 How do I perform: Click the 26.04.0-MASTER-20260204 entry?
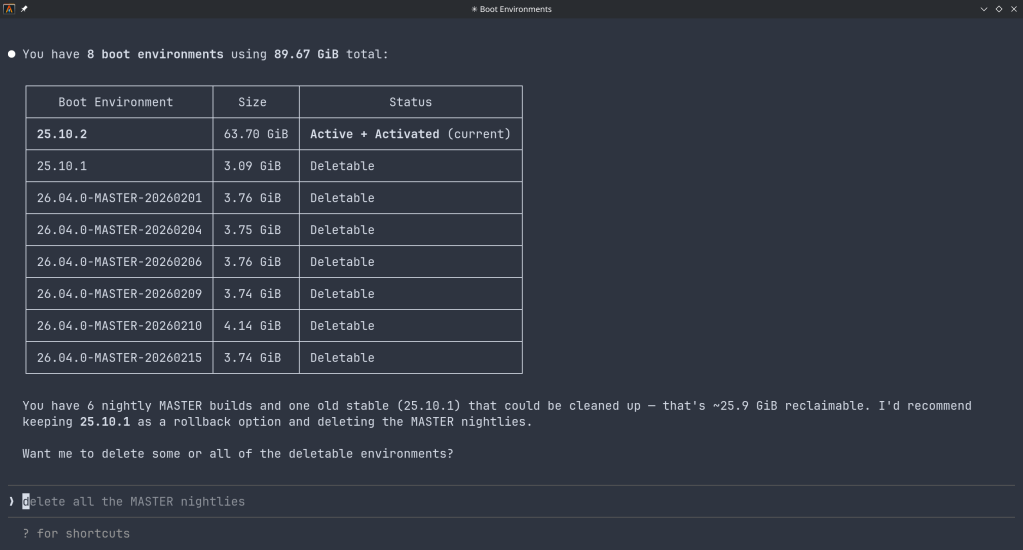point(119,230)
